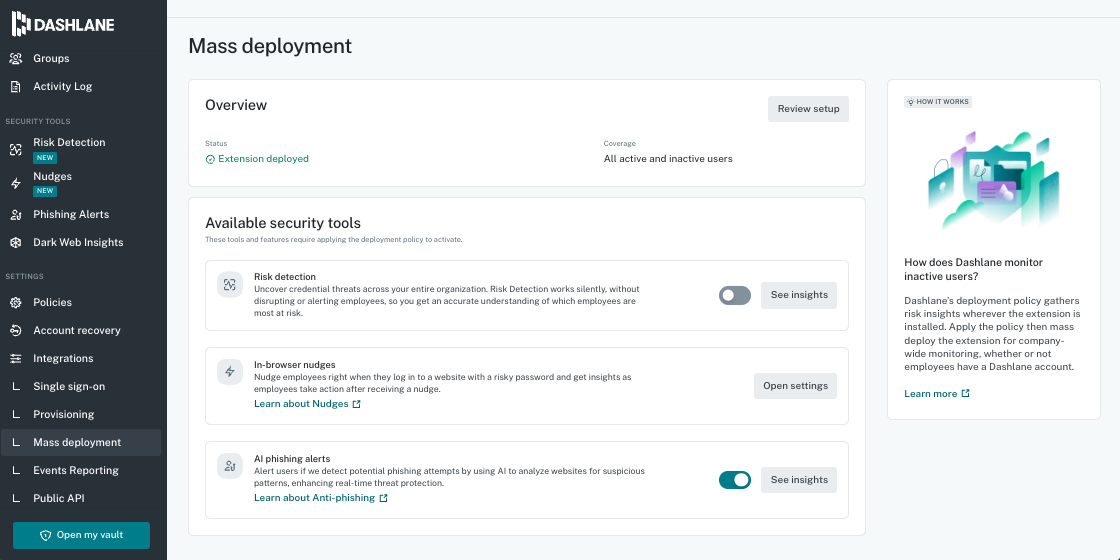Click Open my vault button
Image resolution: width=1120 pixels, height=560 pixels.
[81, 535]
